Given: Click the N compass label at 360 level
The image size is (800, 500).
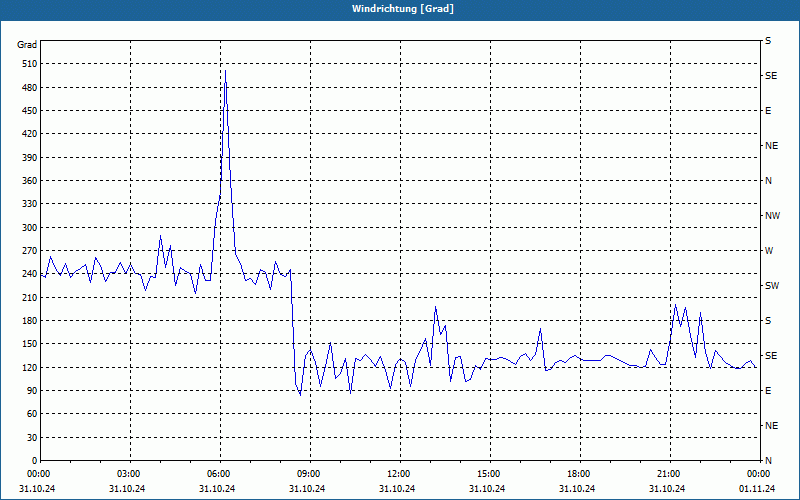Looking at the screenshot, I should pos(768,181).
